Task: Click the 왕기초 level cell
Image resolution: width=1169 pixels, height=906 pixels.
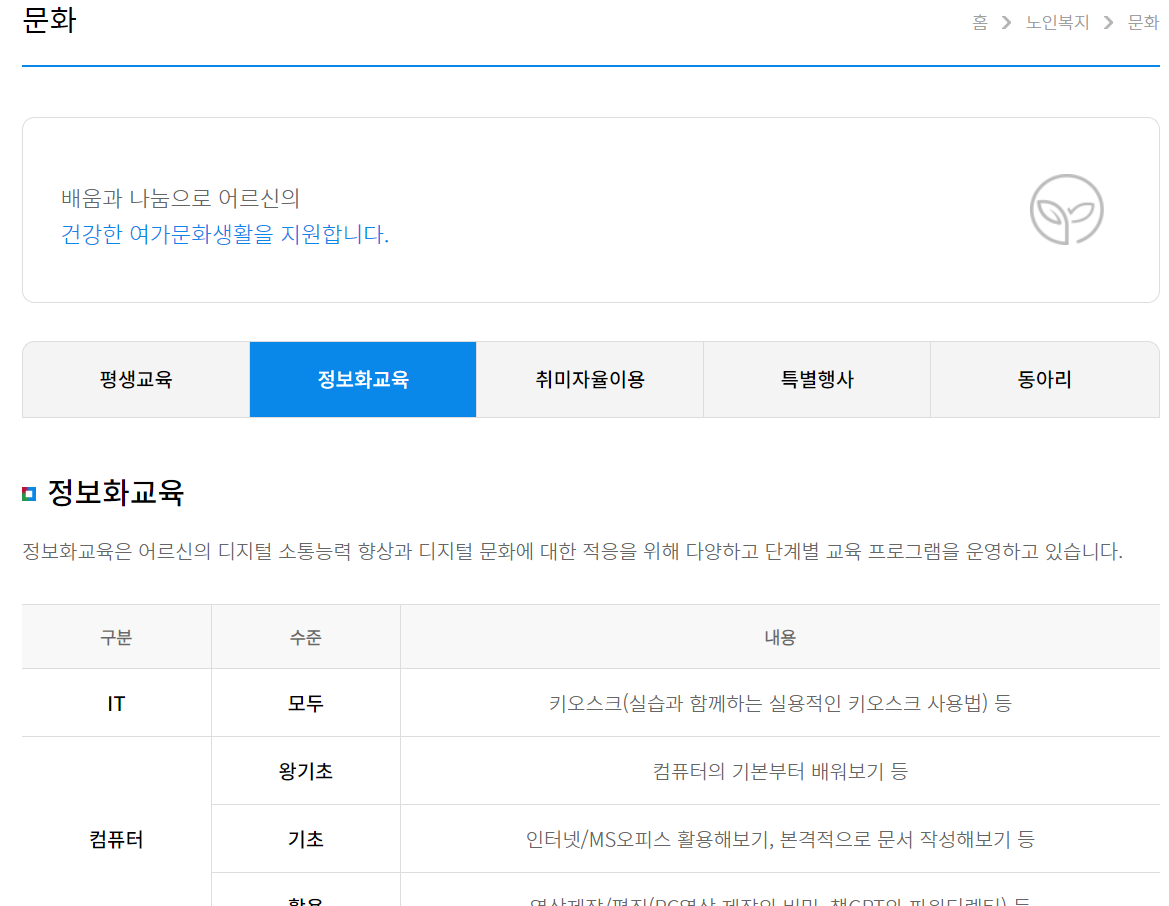Action: [305, 771]
